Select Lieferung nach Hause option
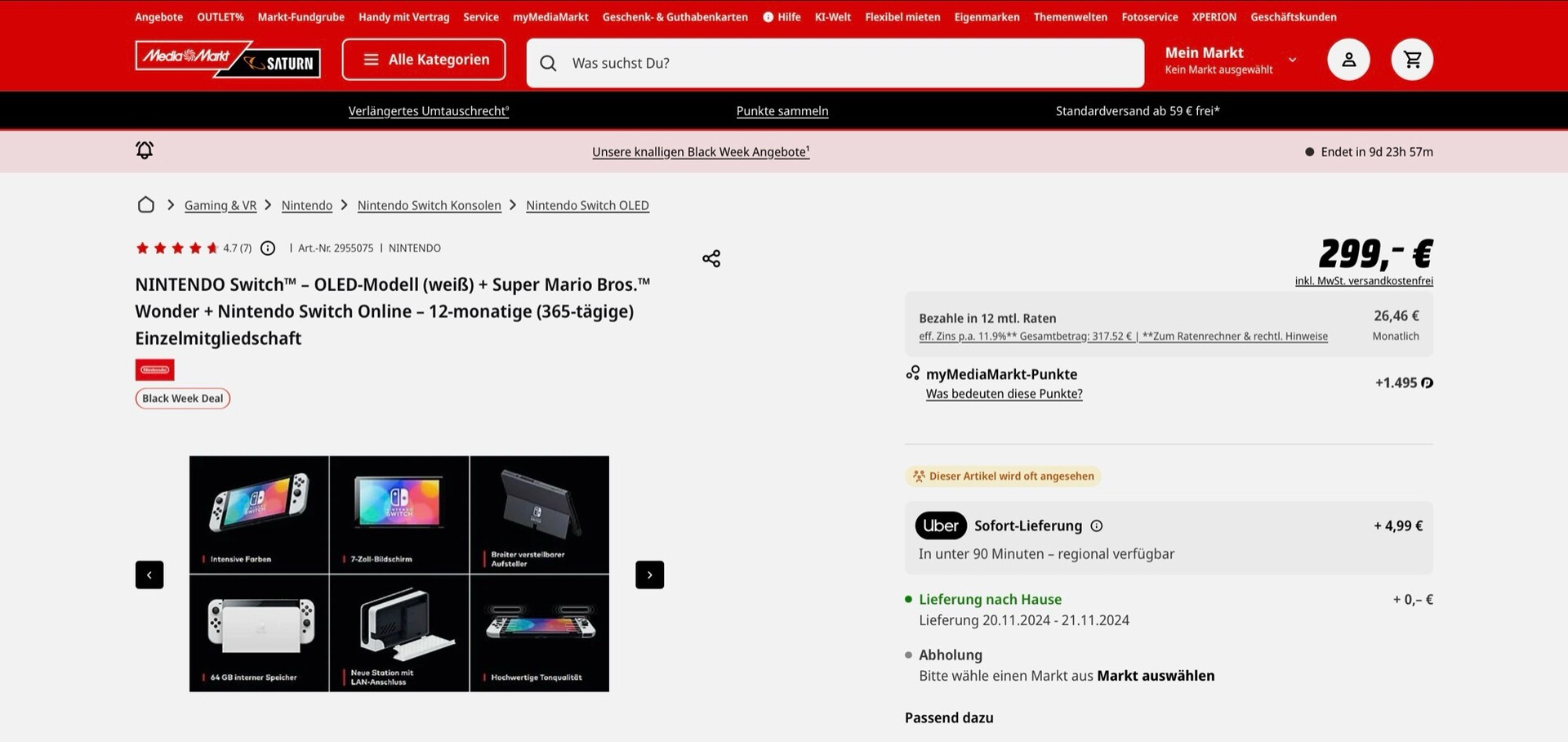 [1169, 610]
